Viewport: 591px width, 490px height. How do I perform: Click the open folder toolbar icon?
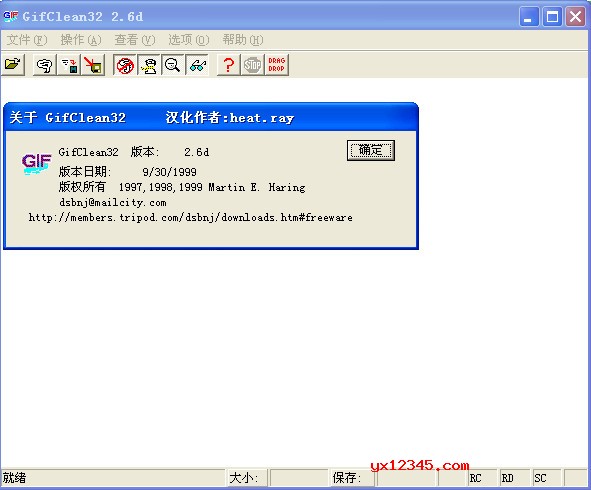click(x=13, y=65)
